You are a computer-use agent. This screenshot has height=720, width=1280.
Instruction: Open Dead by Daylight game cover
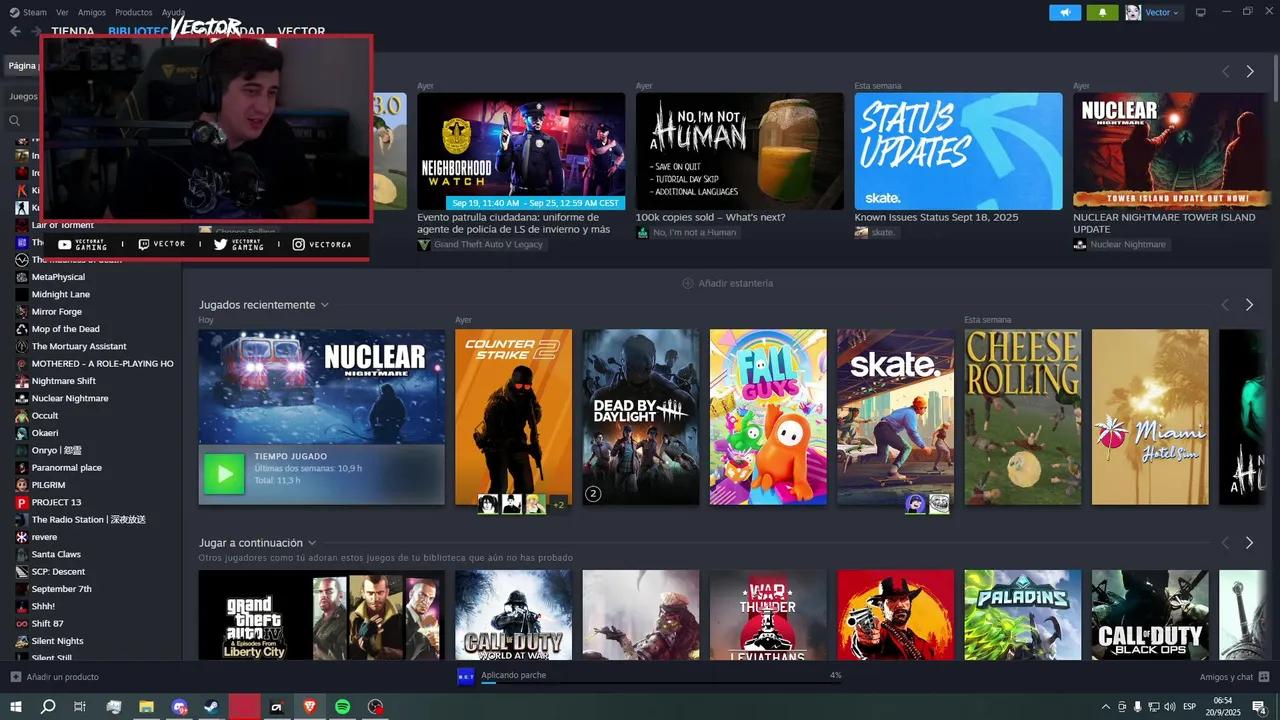tap(641, 417)
